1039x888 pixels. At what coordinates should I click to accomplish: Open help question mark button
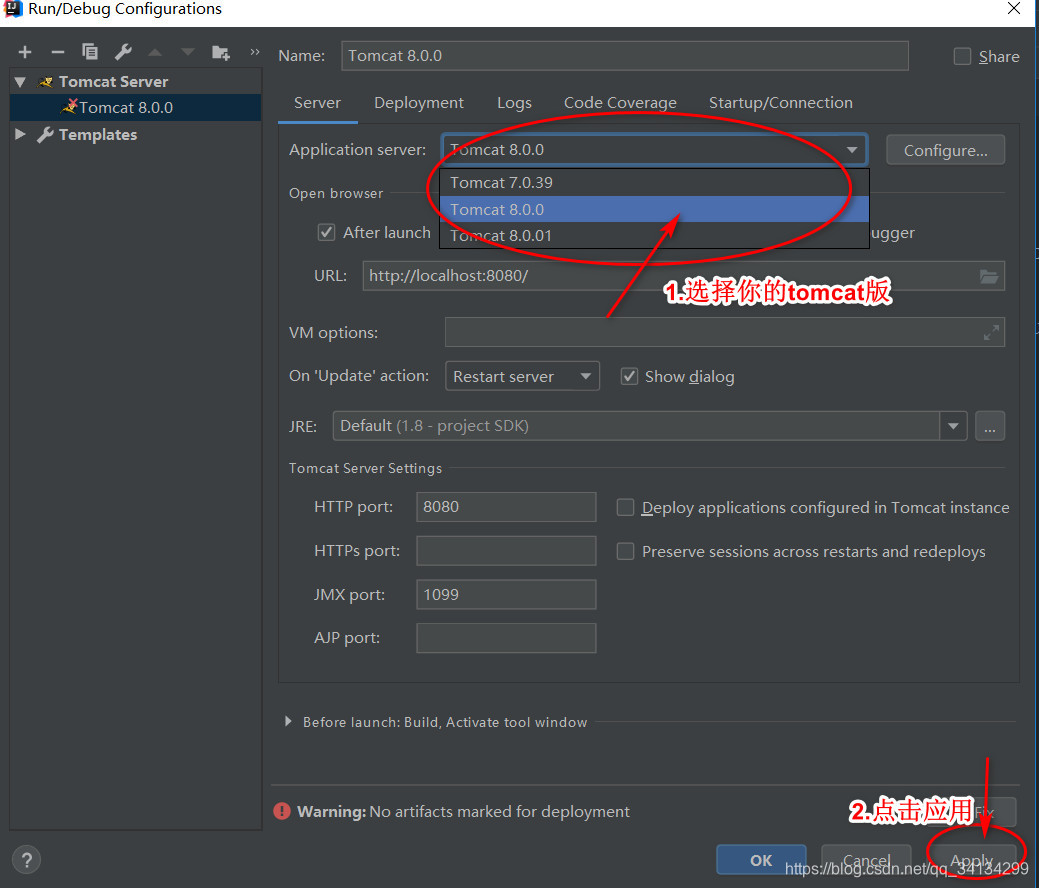coord(27,860)
